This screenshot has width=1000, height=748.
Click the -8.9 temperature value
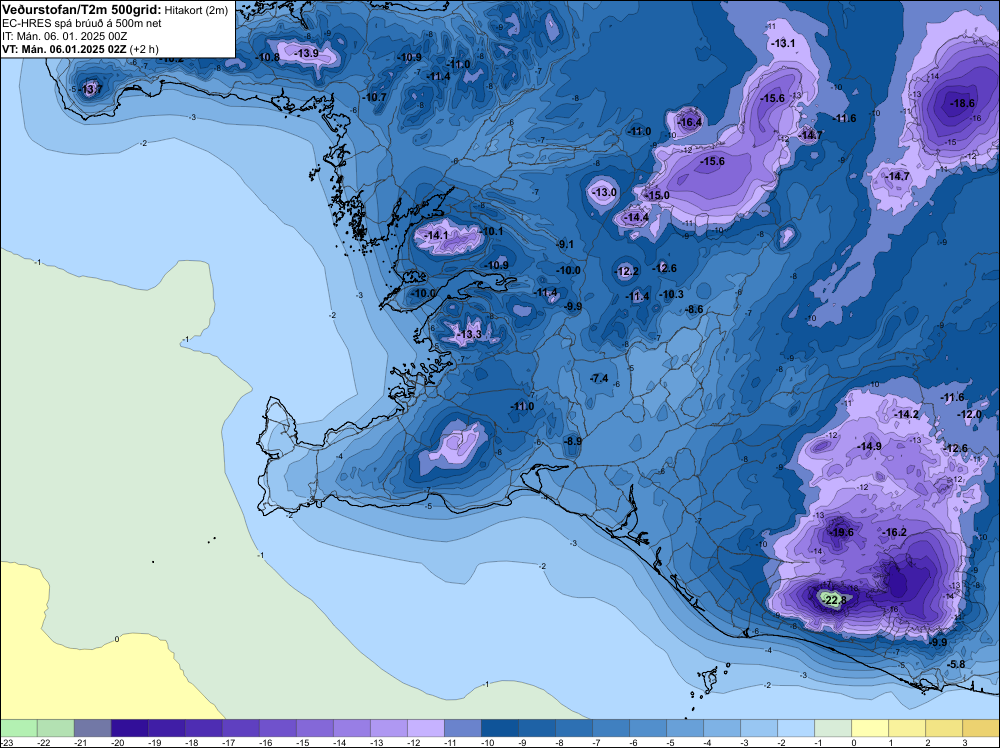[573, 441]
